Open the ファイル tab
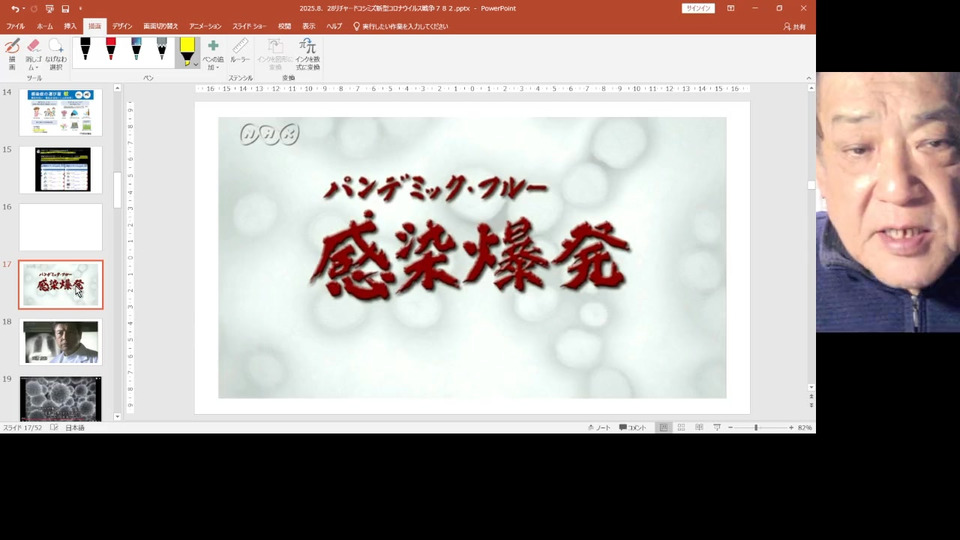Screen dimensions: 960x540 point(15,26)
